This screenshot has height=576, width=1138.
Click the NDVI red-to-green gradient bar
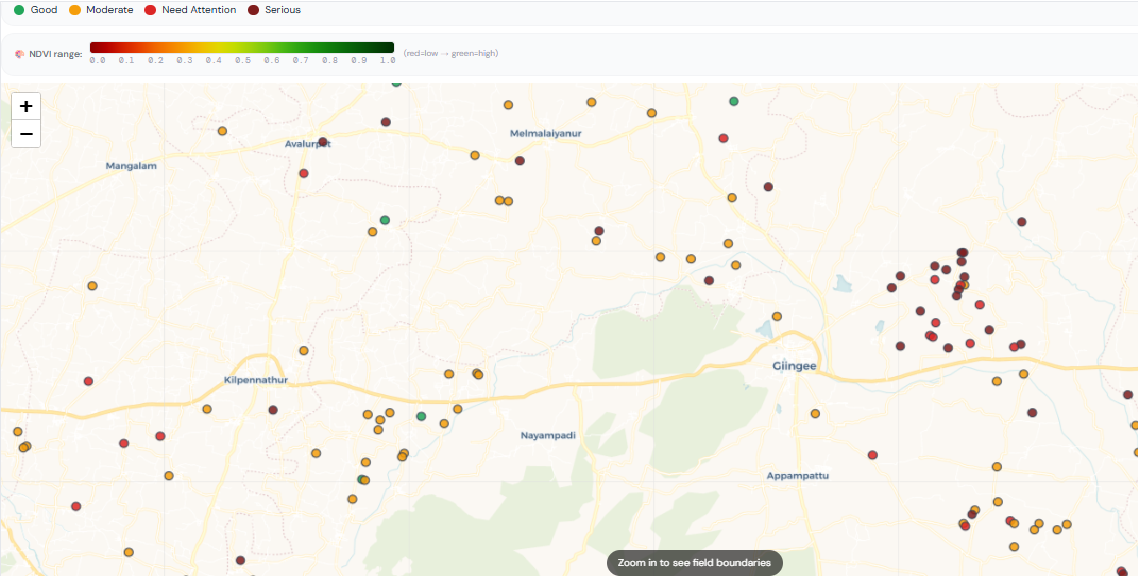[x=242, y=47]
